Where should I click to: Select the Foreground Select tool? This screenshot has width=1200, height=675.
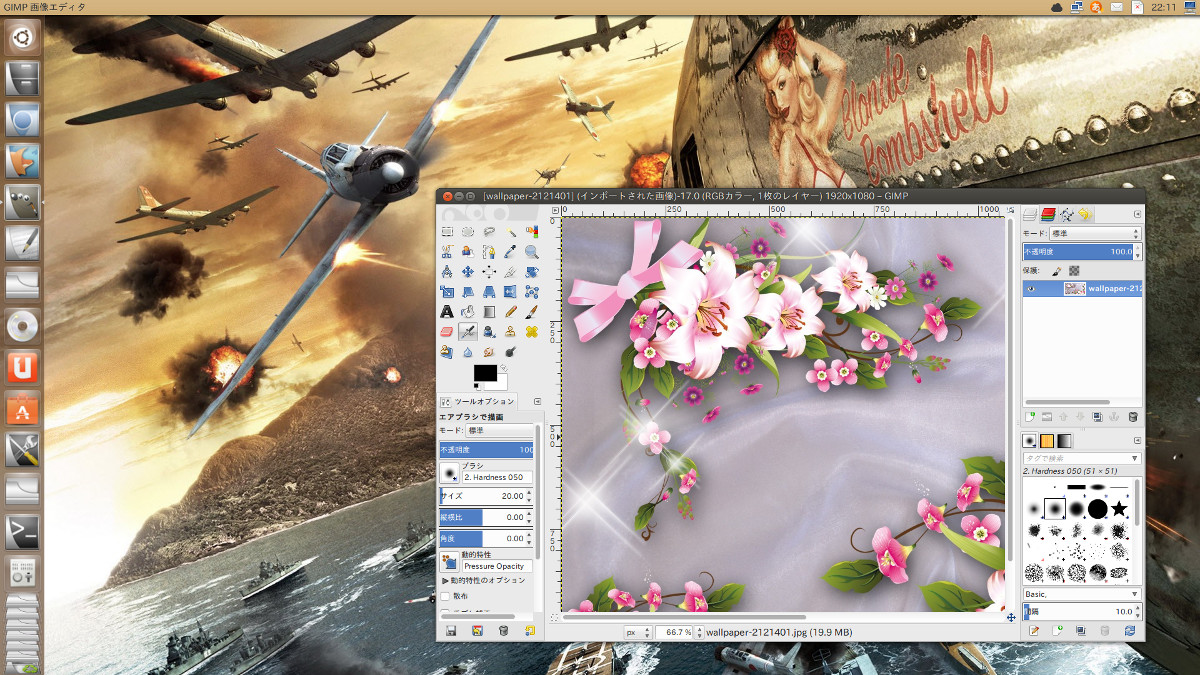[x=468, y=251]
